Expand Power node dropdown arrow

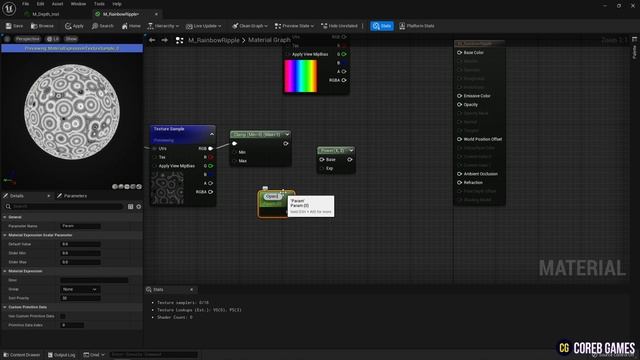[x=351, y=151]
